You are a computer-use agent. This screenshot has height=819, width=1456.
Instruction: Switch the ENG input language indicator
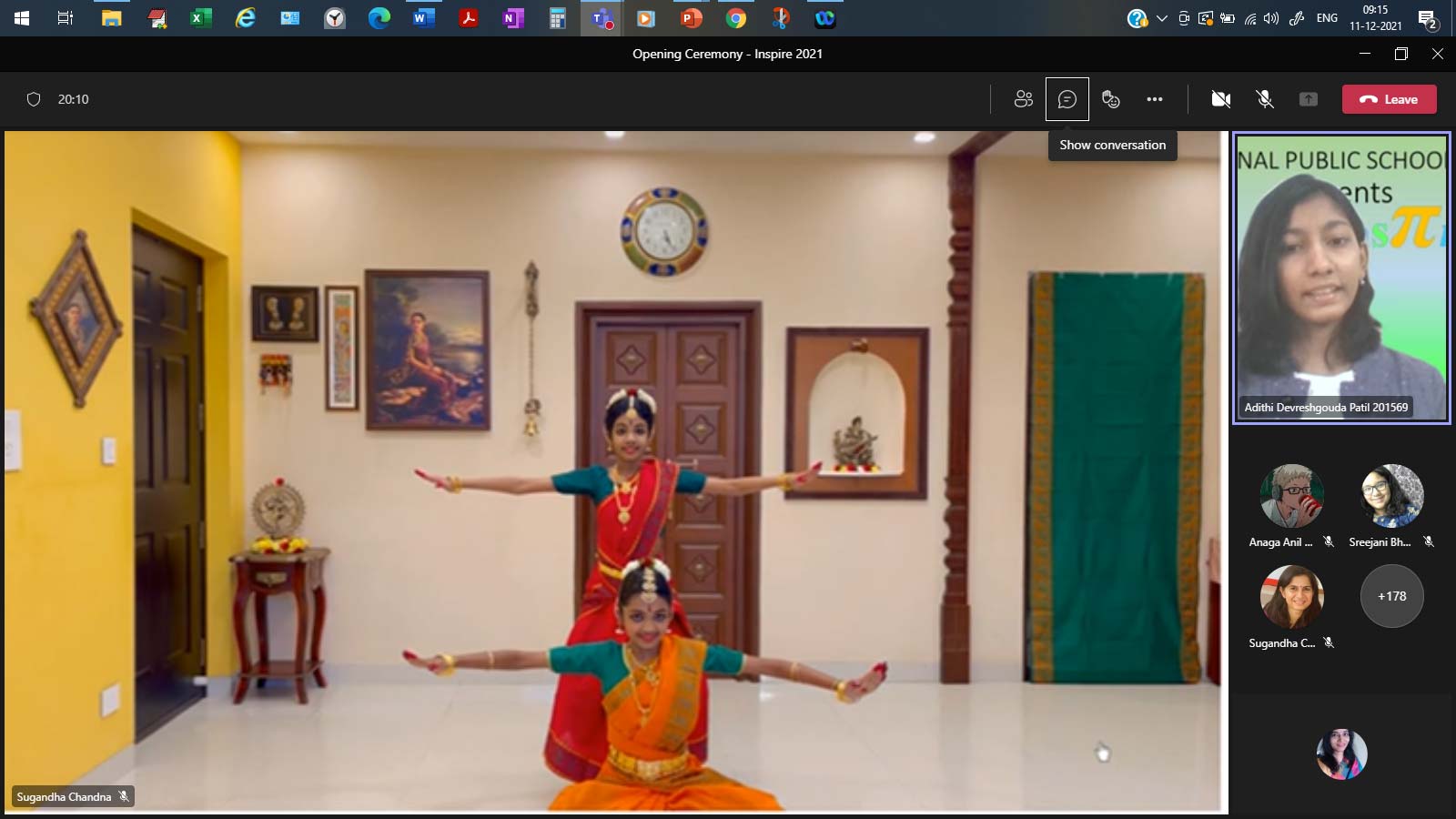tap(1327, 18)
